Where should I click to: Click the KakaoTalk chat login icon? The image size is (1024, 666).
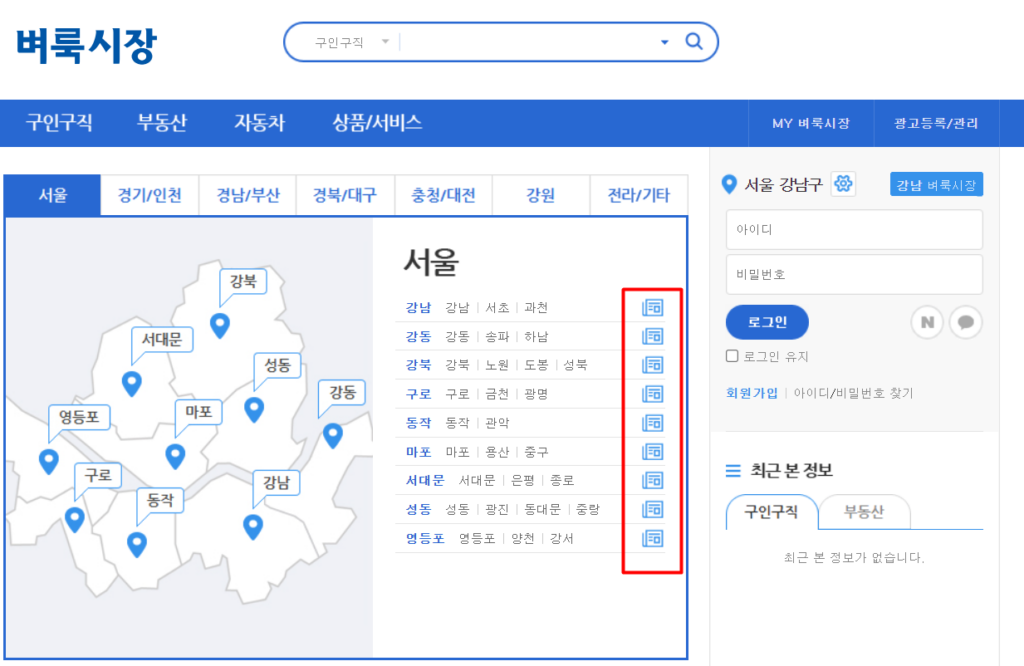967,322
